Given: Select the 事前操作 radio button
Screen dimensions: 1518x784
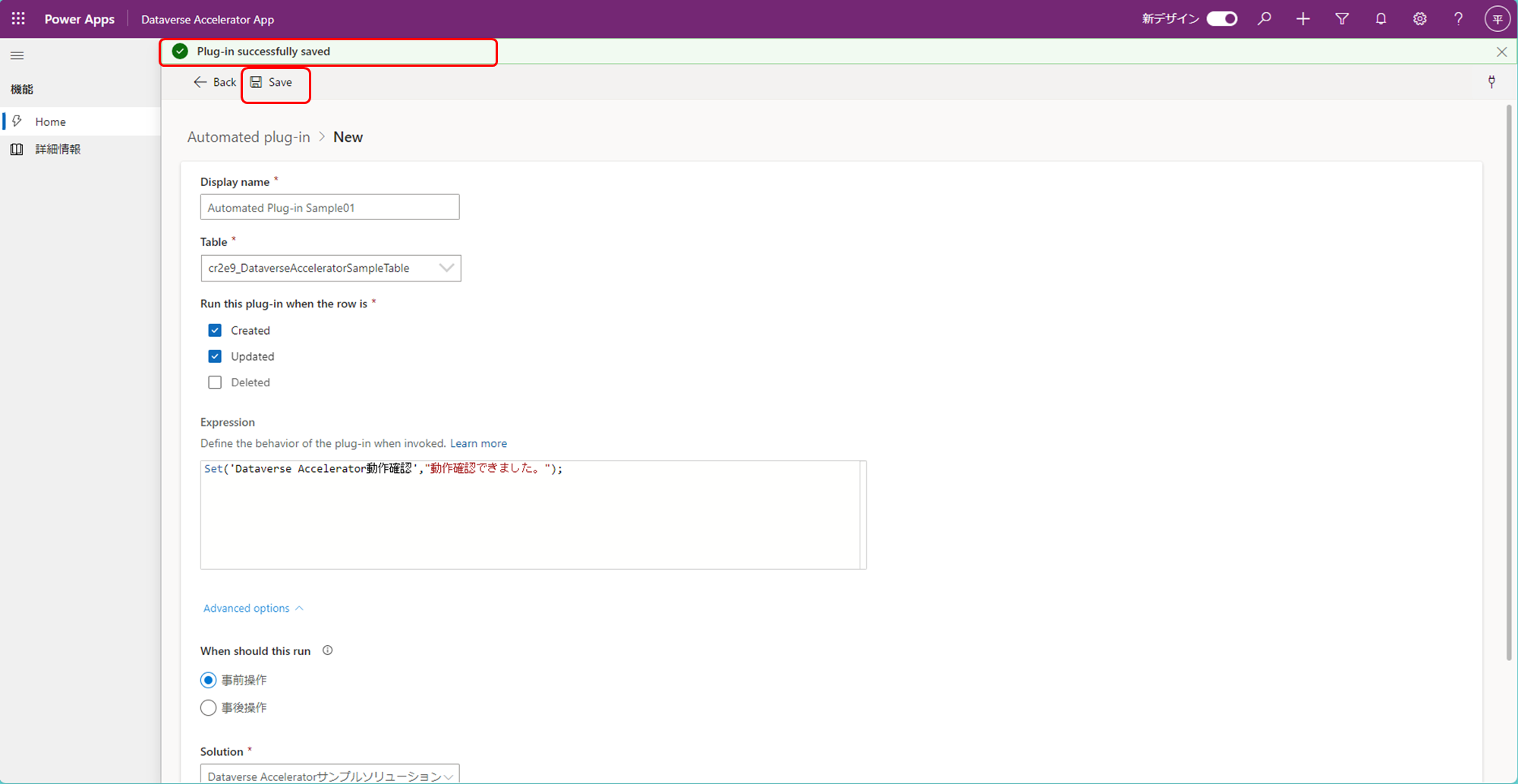Looking at the screenshot, I should [208, 680].
